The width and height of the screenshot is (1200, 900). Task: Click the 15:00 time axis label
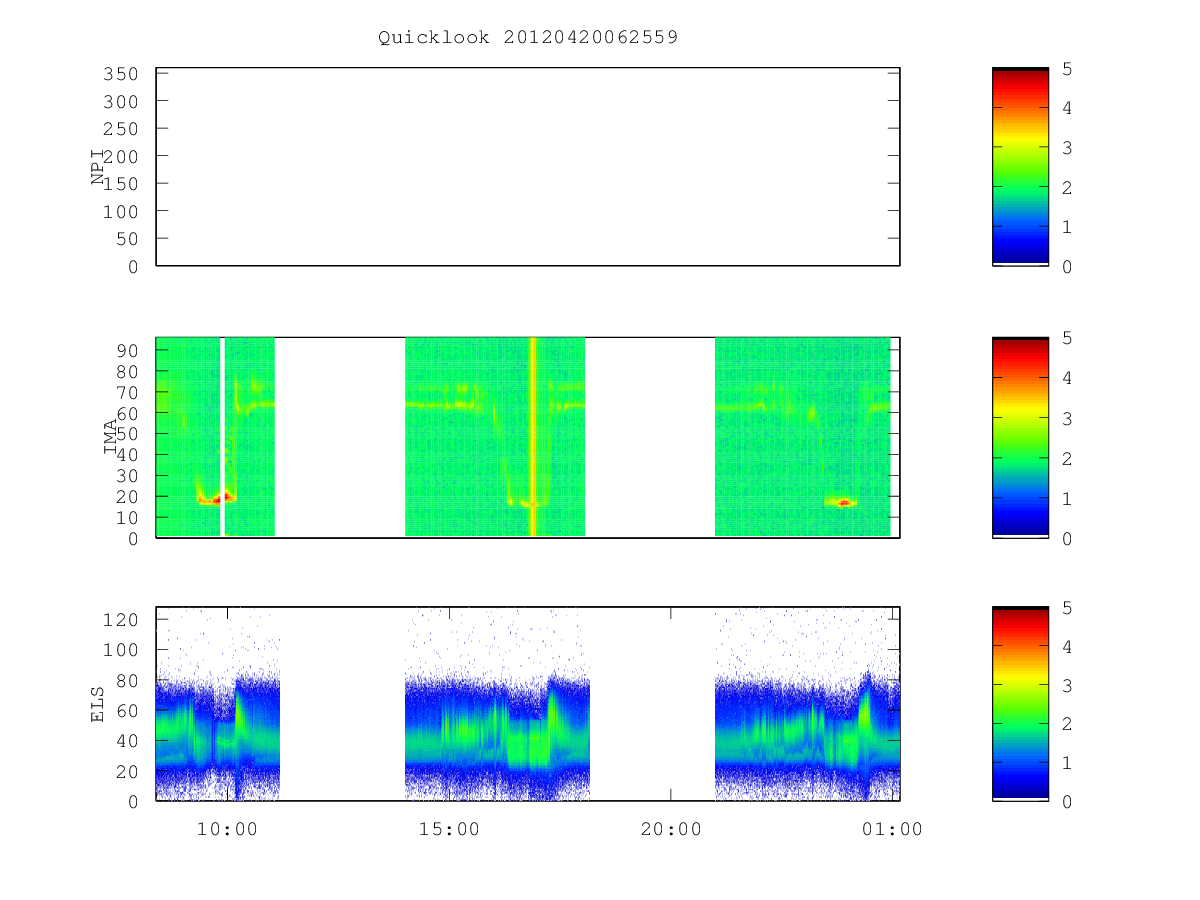click(448, 829)
